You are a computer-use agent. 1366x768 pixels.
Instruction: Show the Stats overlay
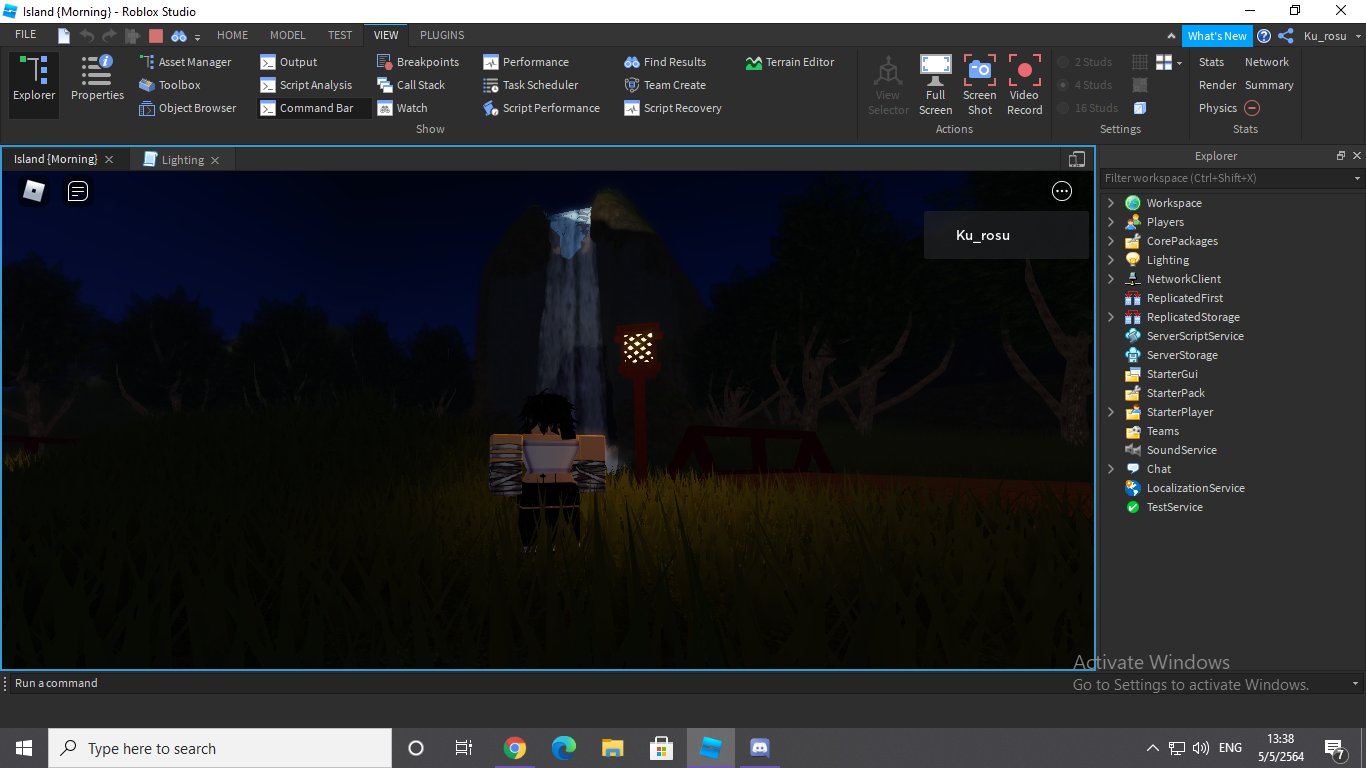1211,62
